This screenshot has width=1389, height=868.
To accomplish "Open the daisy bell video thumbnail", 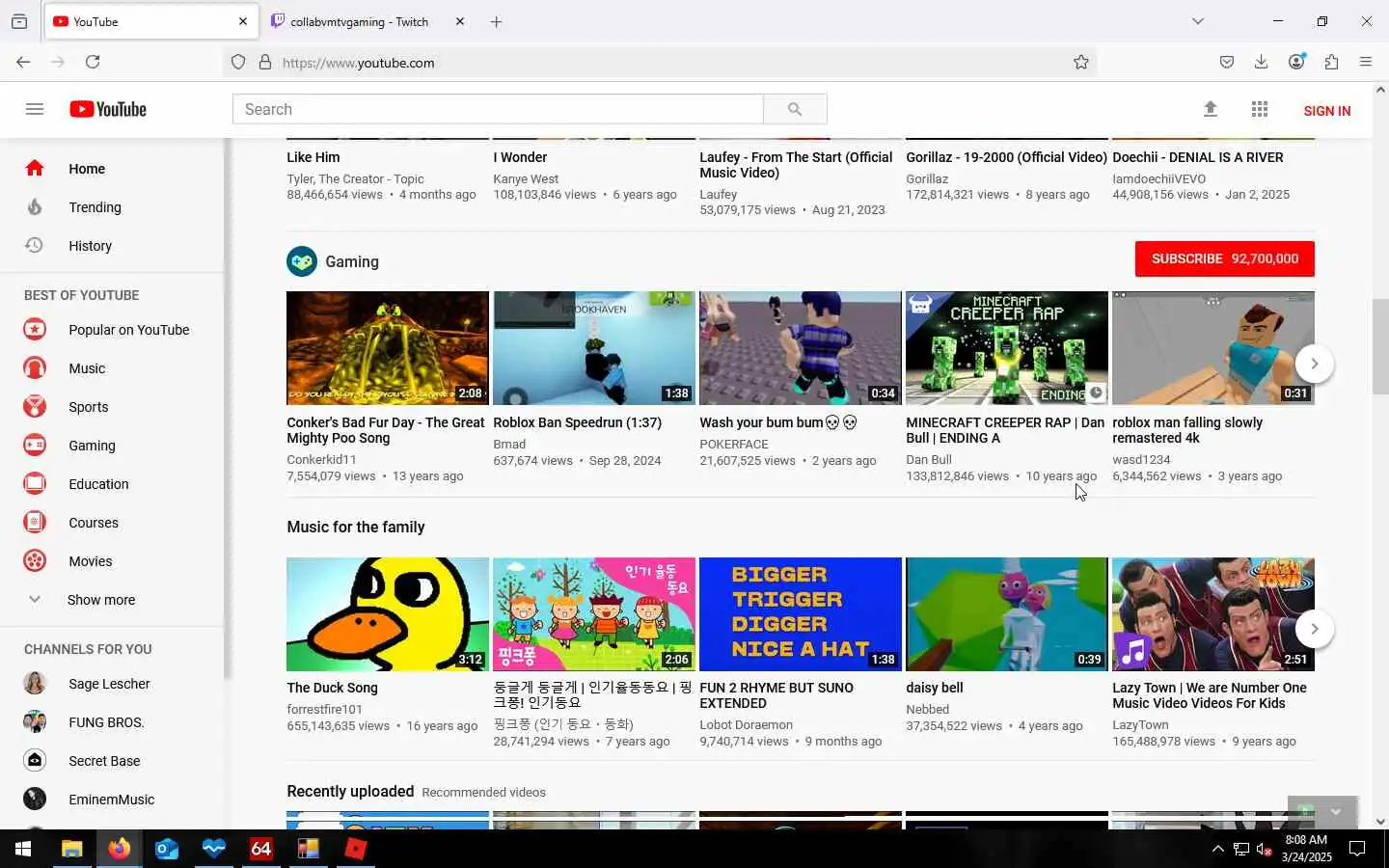I will pyautogui.click(x=1007, y=614).
